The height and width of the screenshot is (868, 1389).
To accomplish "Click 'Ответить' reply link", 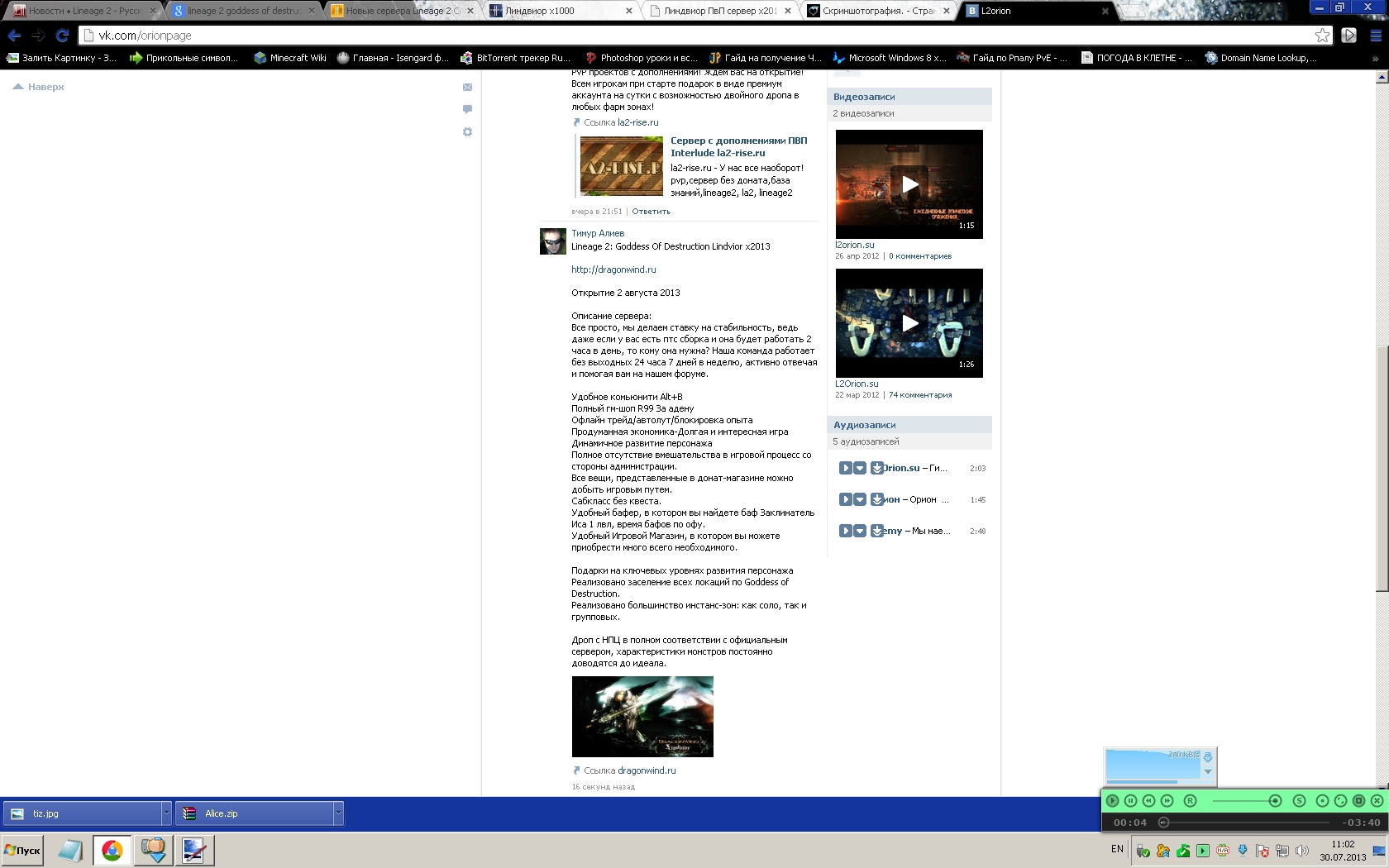I will pos(651,212).
